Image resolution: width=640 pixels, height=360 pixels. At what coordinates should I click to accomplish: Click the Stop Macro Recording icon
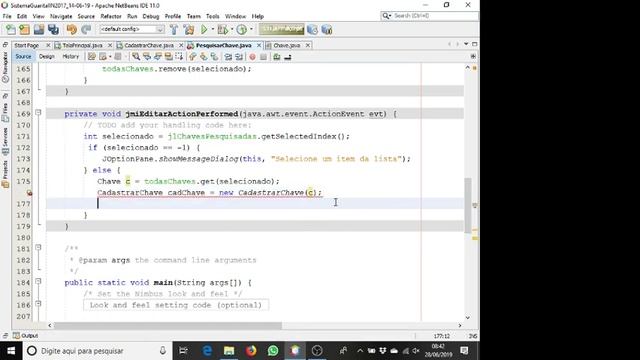tap(263, 57)
